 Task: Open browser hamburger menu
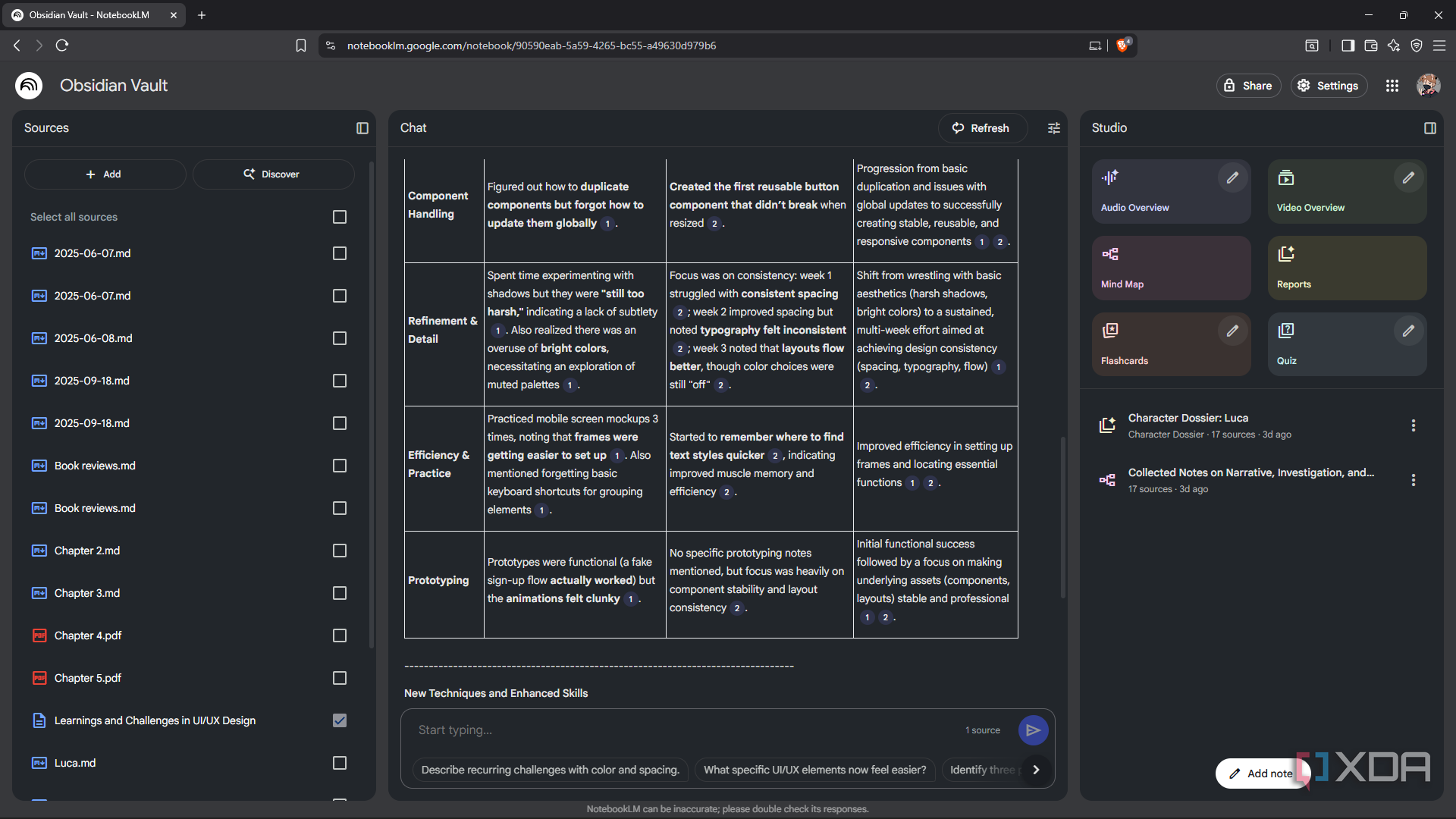[x=1439, y=45]
